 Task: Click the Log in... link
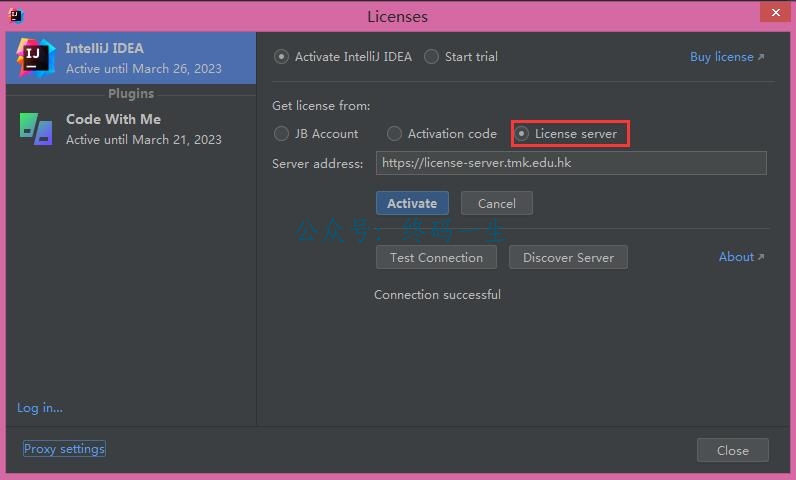pos(40,408)
